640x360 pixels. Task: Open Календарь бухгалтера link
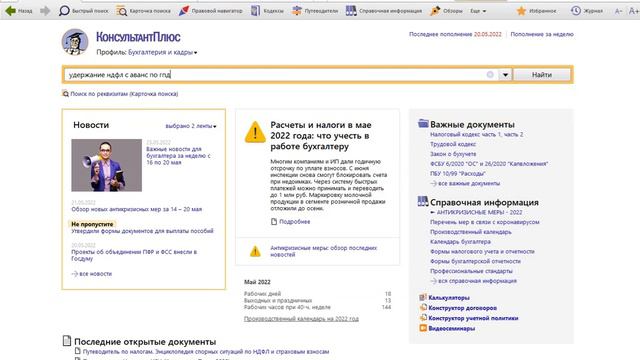click(x=460, y=242)
